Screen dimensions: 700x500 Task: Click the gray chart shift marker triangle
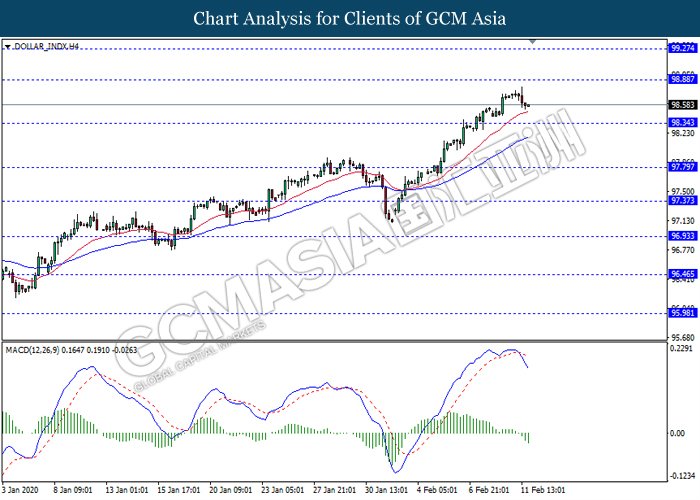click(533, 43)
